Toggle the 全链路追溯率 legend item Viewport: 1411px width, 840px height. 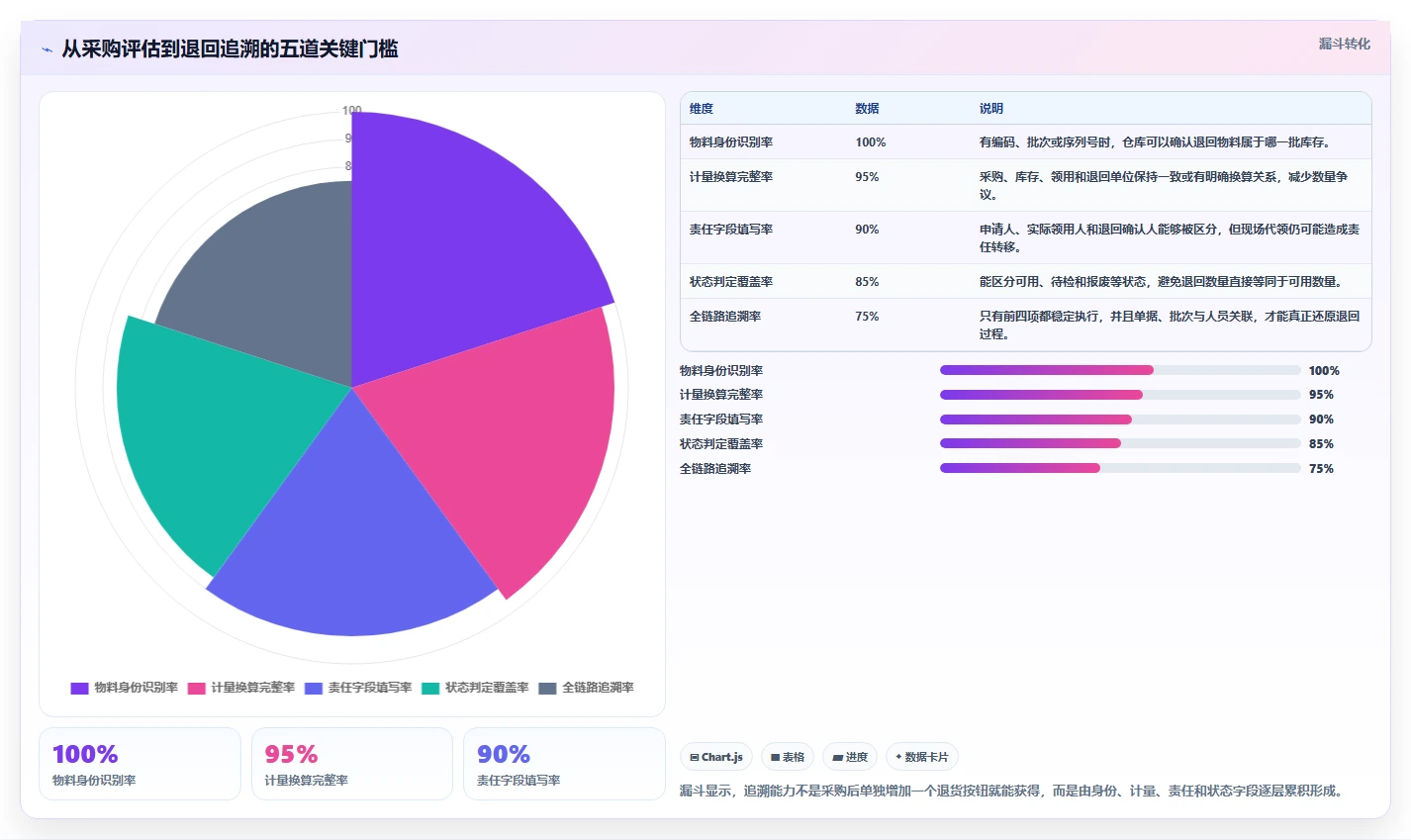[x=586, y=688]
